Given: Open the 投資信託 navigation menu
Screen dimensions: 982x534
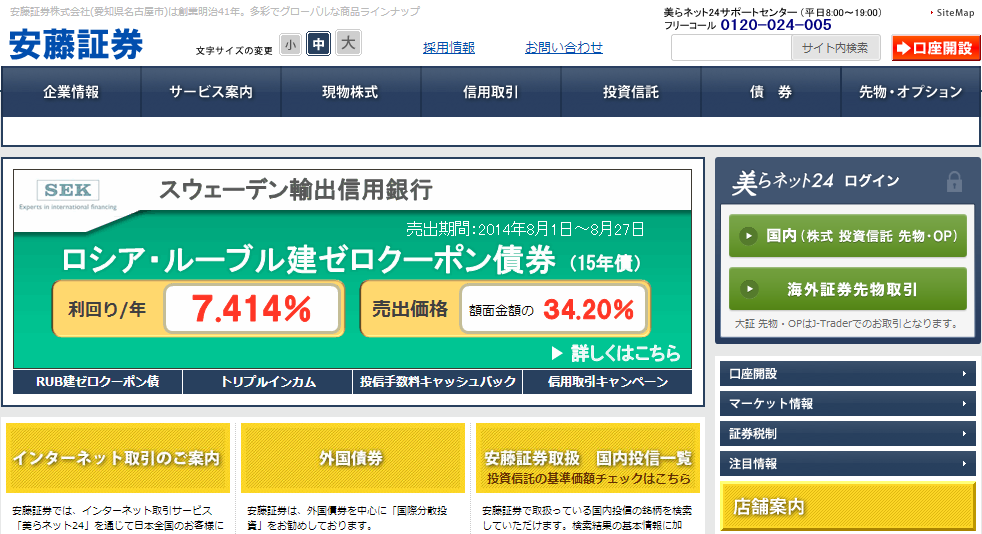Looking at the screenshot, I should coord(630,92).
